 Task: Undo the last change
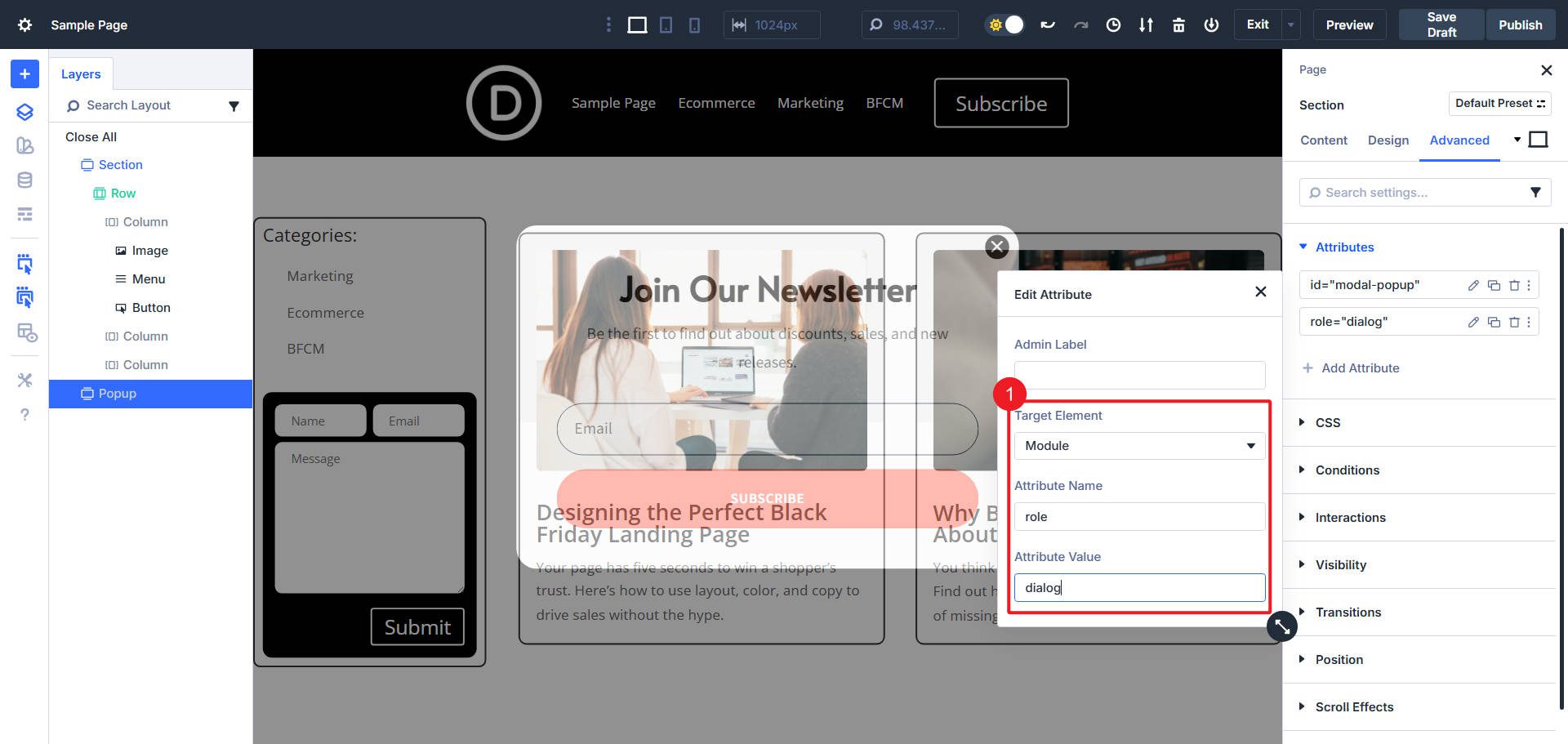[x=1048, y=25]
